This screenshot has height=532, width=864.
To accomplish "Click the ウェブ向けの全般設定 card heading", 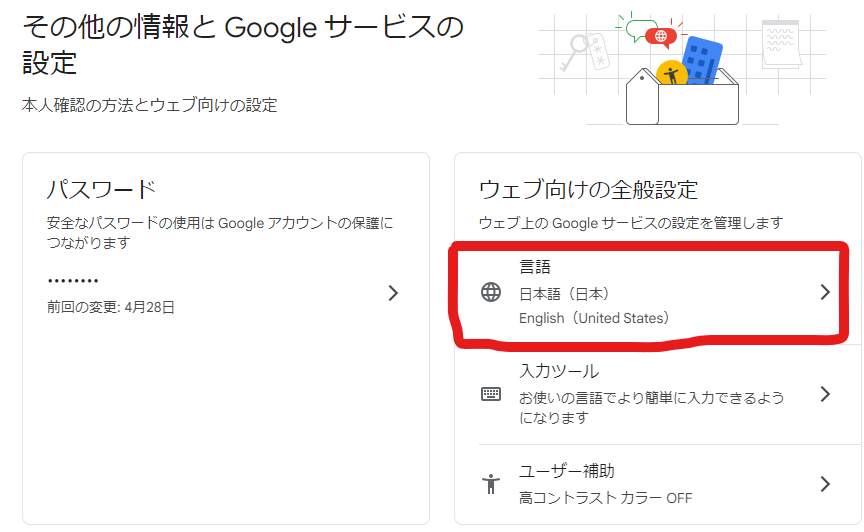I will pyautogui.click(x=588, y=190).
